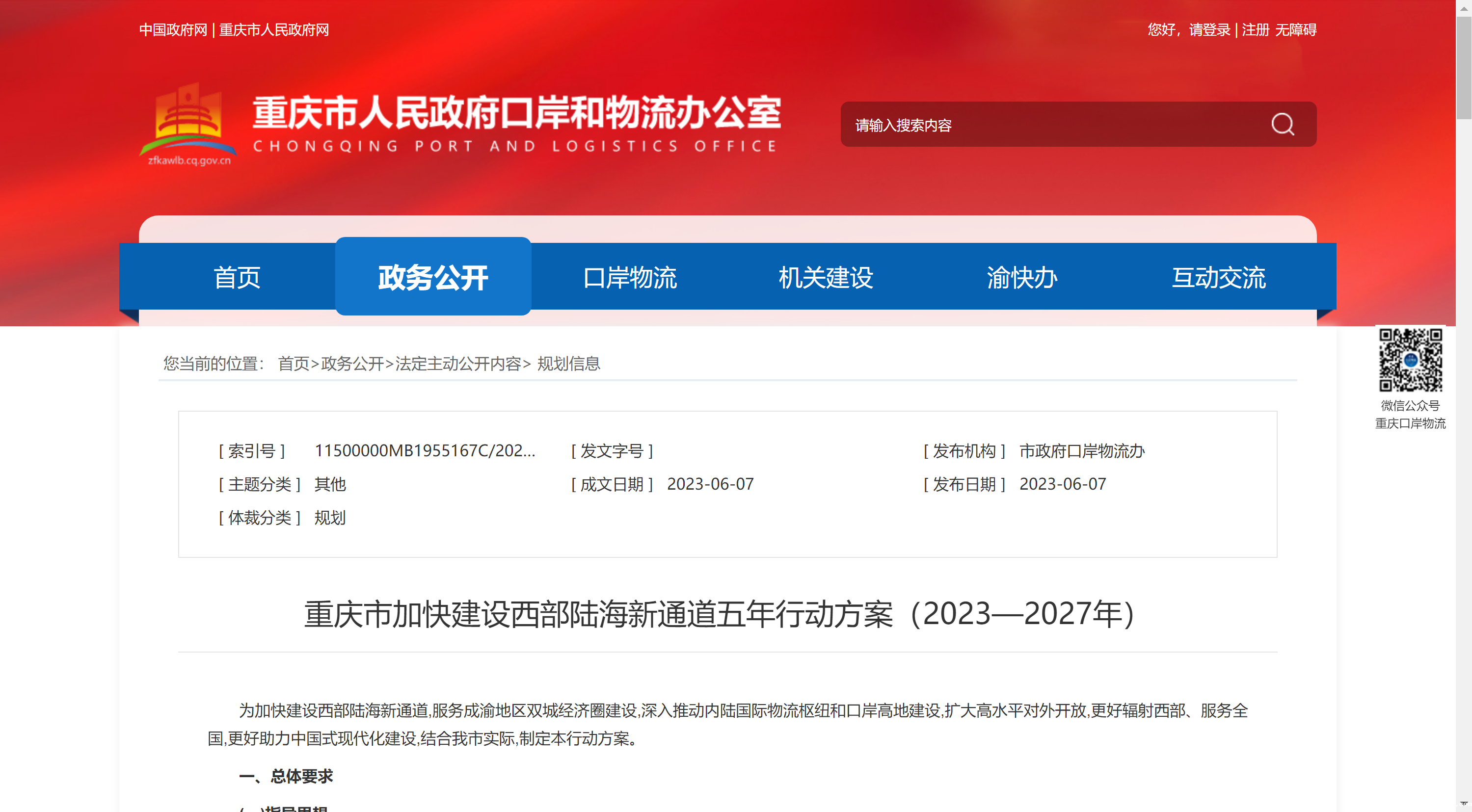Click 规划信息 breadcrumb link
This screenshot has width=1472, height=812.
pos(568,364)
